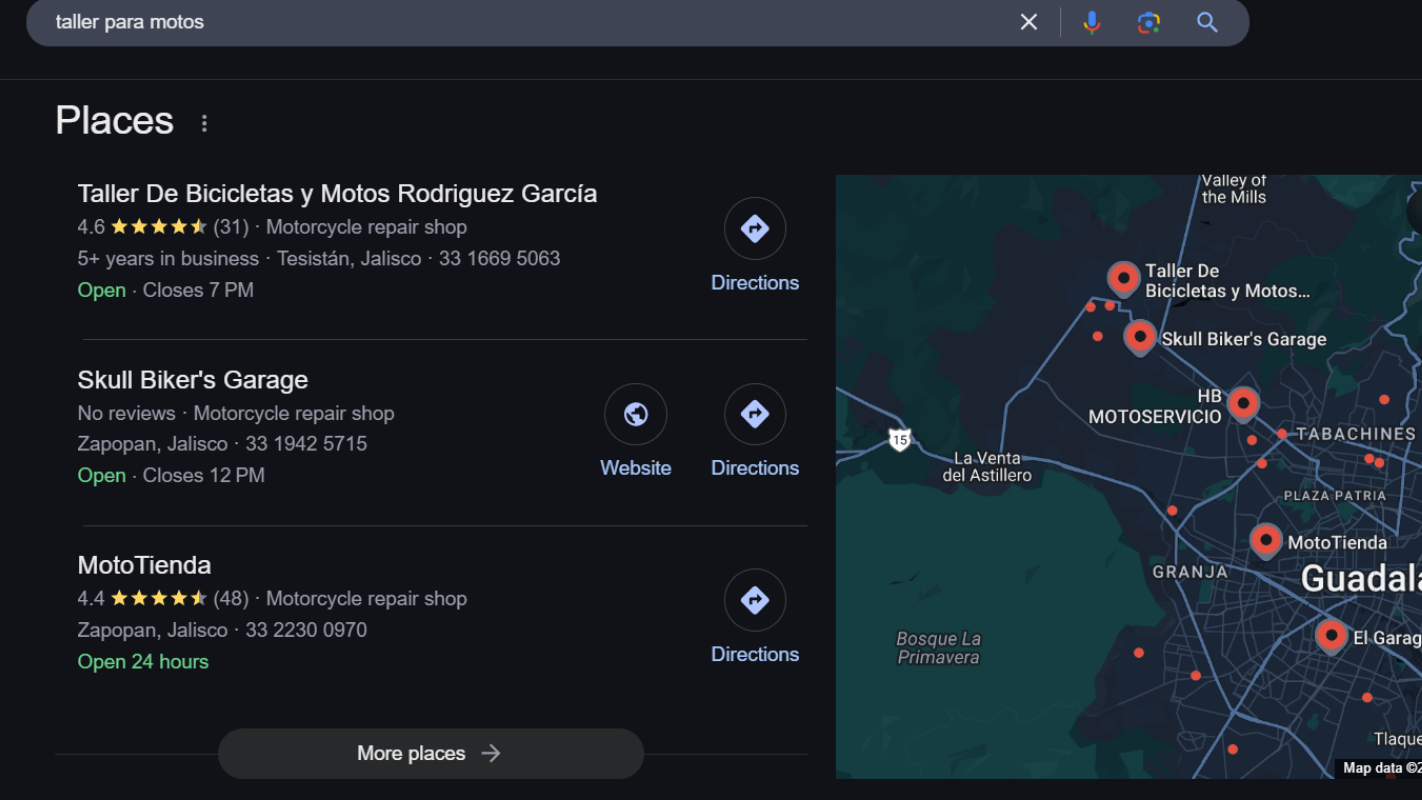The height and width of the screenshot is (800, 1422).
Task: Click the 'Open 24 hours' status text
Action: click(143, 662)
